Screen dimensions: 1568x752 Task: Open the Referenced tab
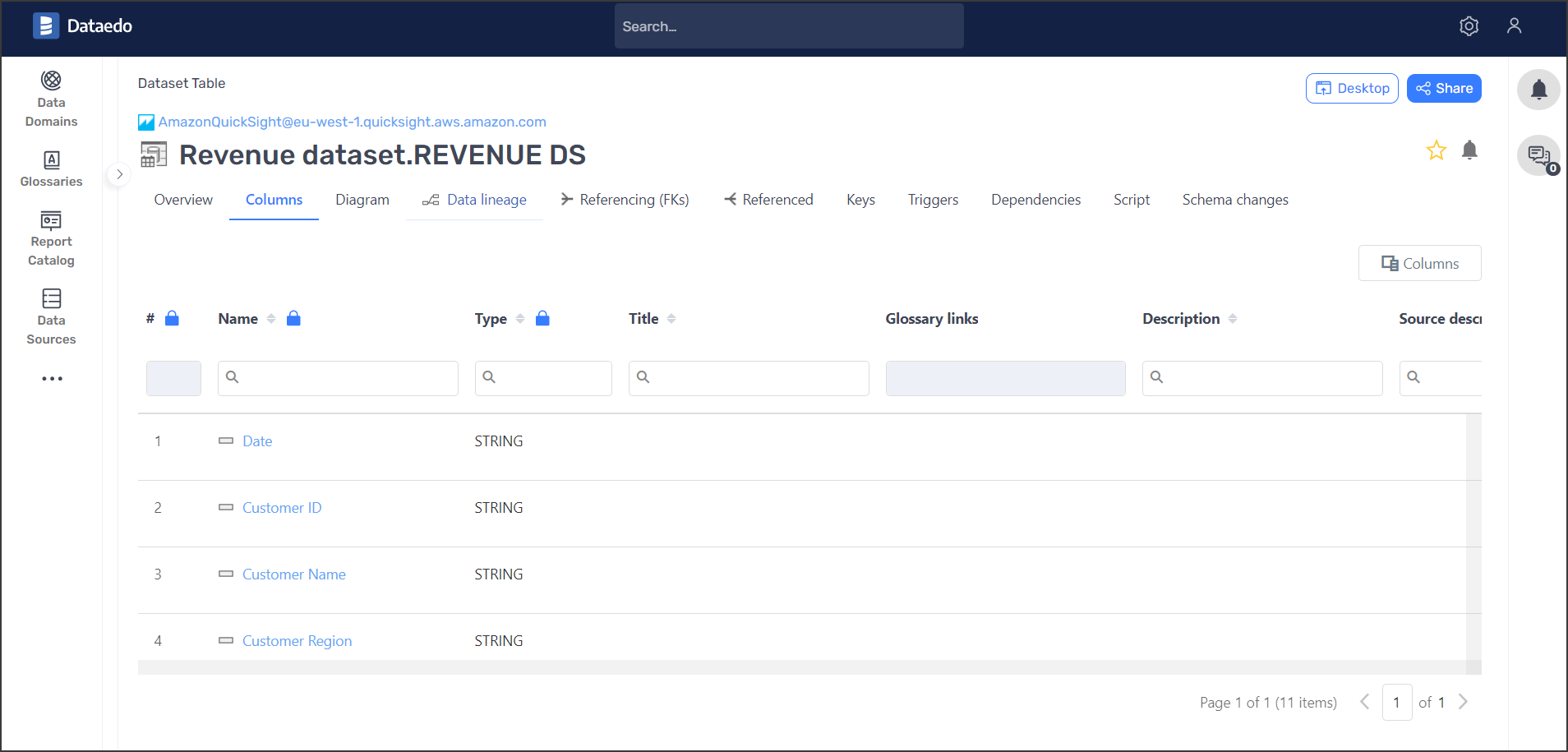point(768,200)
